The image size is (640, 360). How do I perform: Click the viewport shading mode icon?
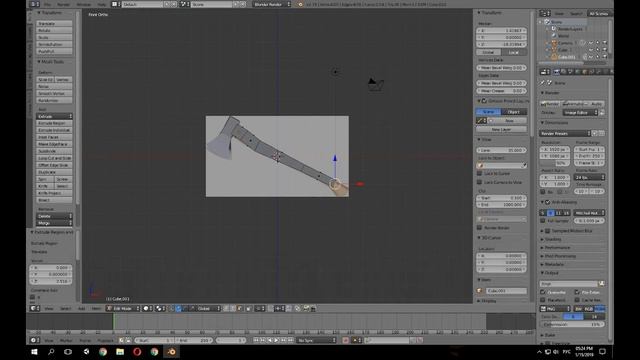tap(147, 309)
